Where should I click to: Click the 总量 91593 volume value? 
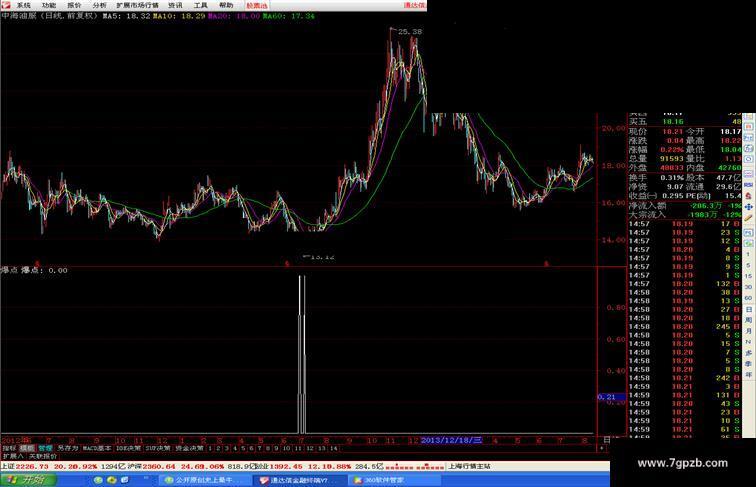point(672,159)
